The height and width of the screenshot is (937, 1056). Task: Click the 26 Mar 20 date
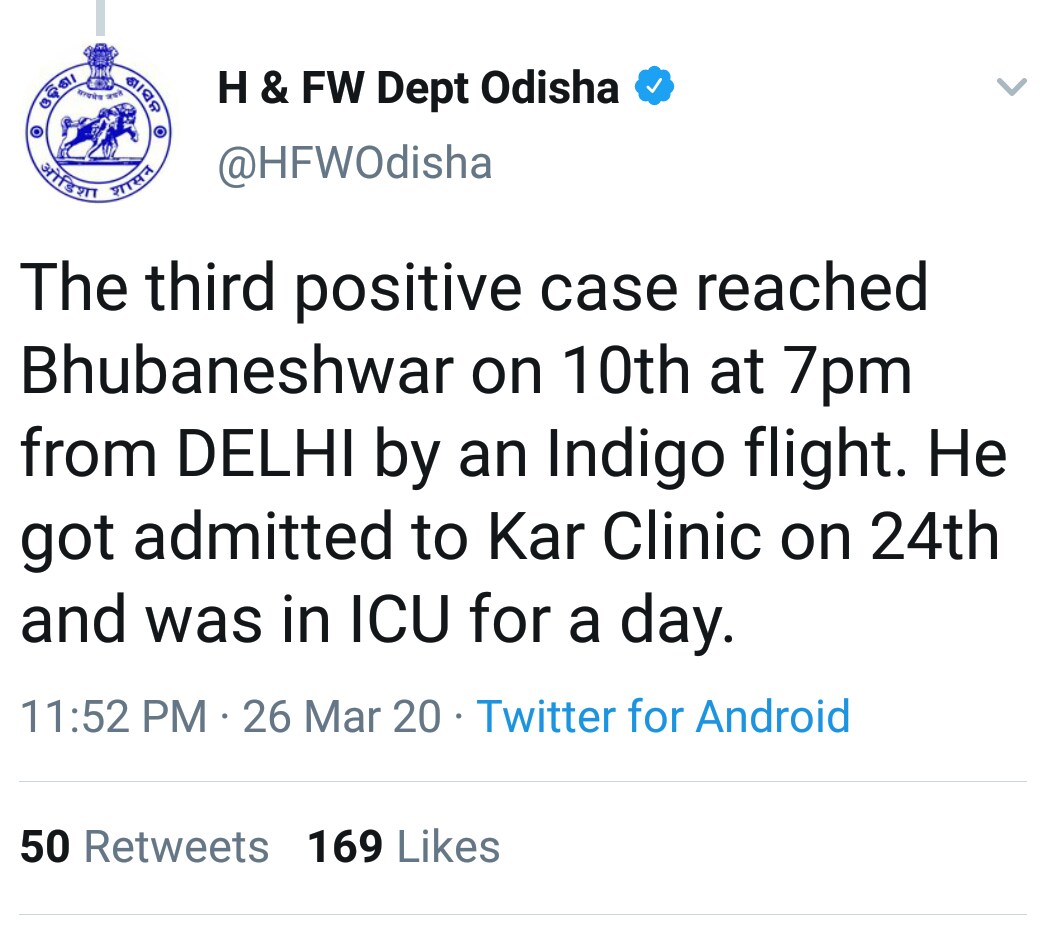(341, 716)
